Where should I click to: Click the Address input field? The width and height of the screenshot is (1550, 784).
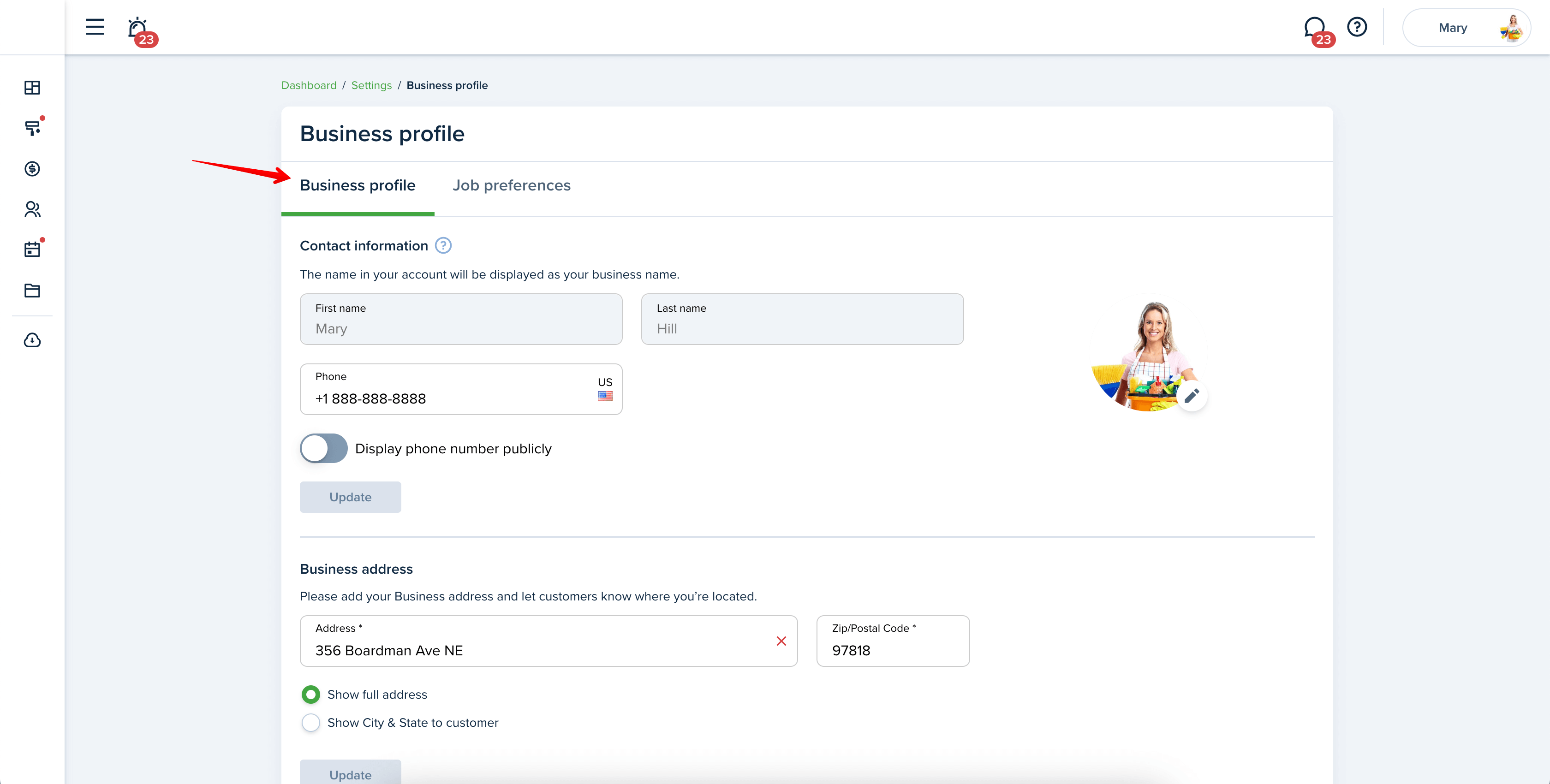[549, 641]
